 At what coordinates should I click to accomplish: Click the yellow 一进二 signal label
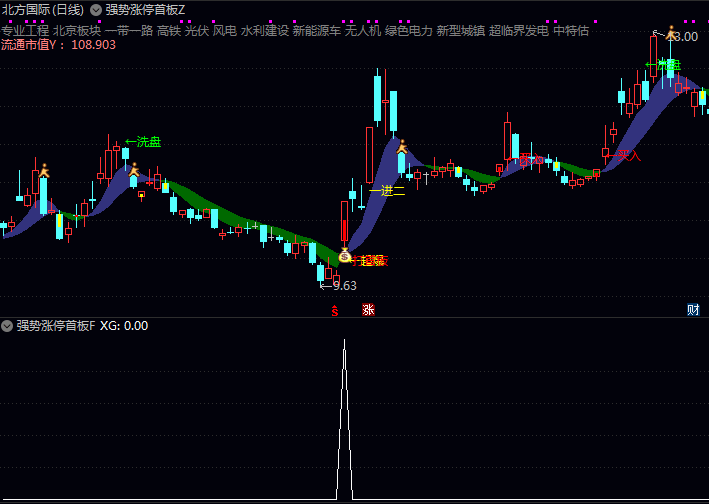pos(387,191)
